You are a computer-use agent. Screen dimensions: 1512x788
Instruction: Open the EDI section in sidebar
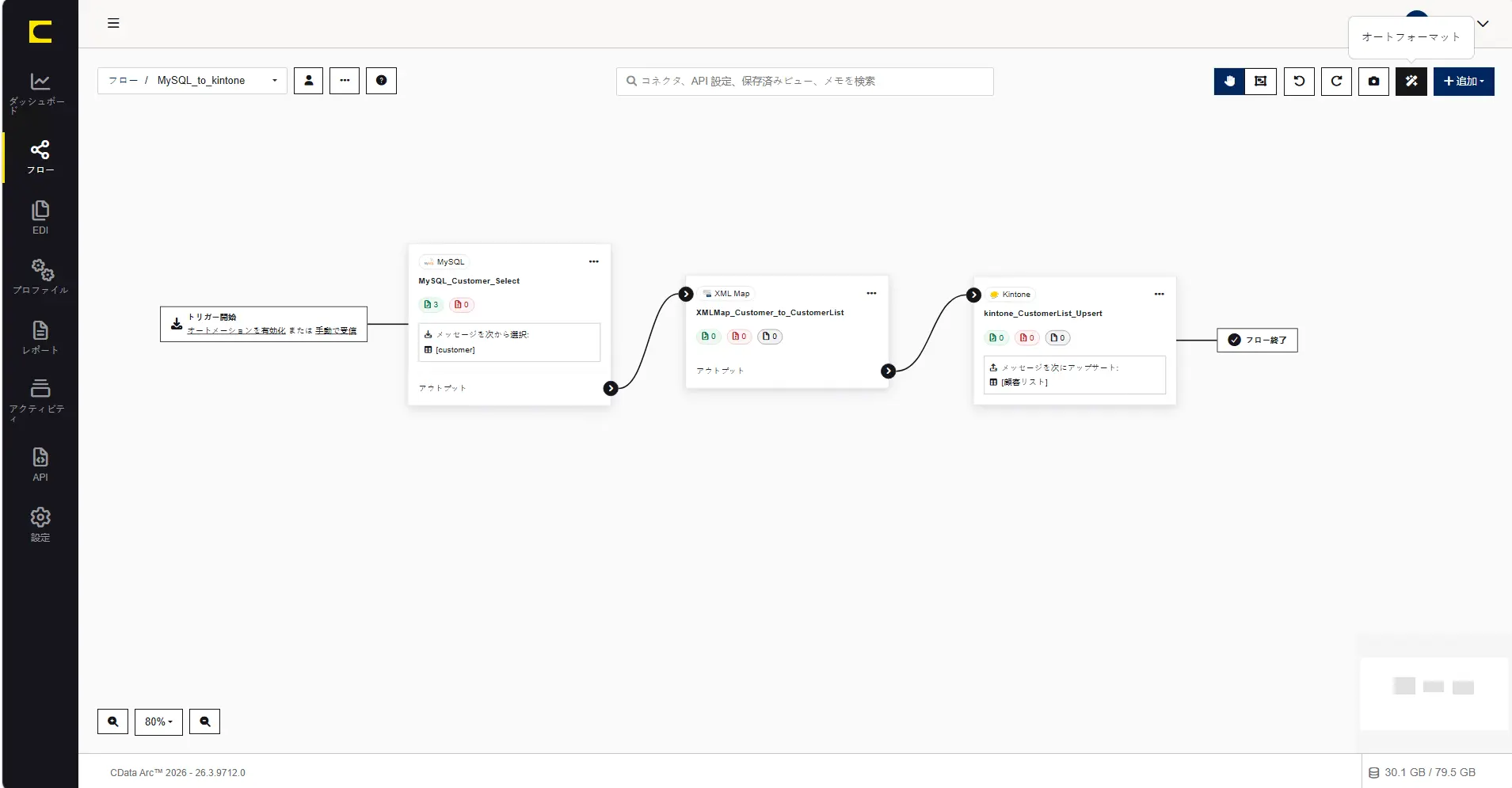point(40,218)
